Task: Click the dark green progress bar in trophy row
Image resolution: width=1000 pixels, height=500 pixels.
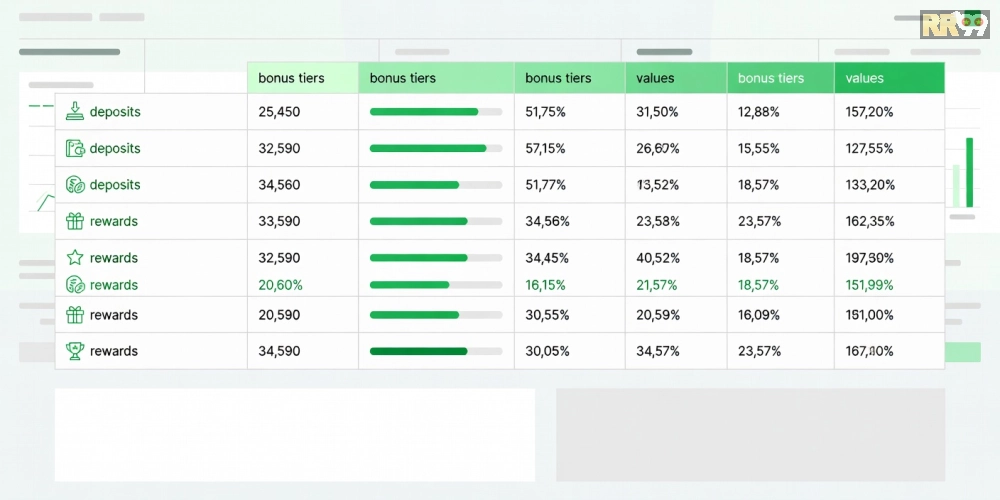Action: [435, 351]
